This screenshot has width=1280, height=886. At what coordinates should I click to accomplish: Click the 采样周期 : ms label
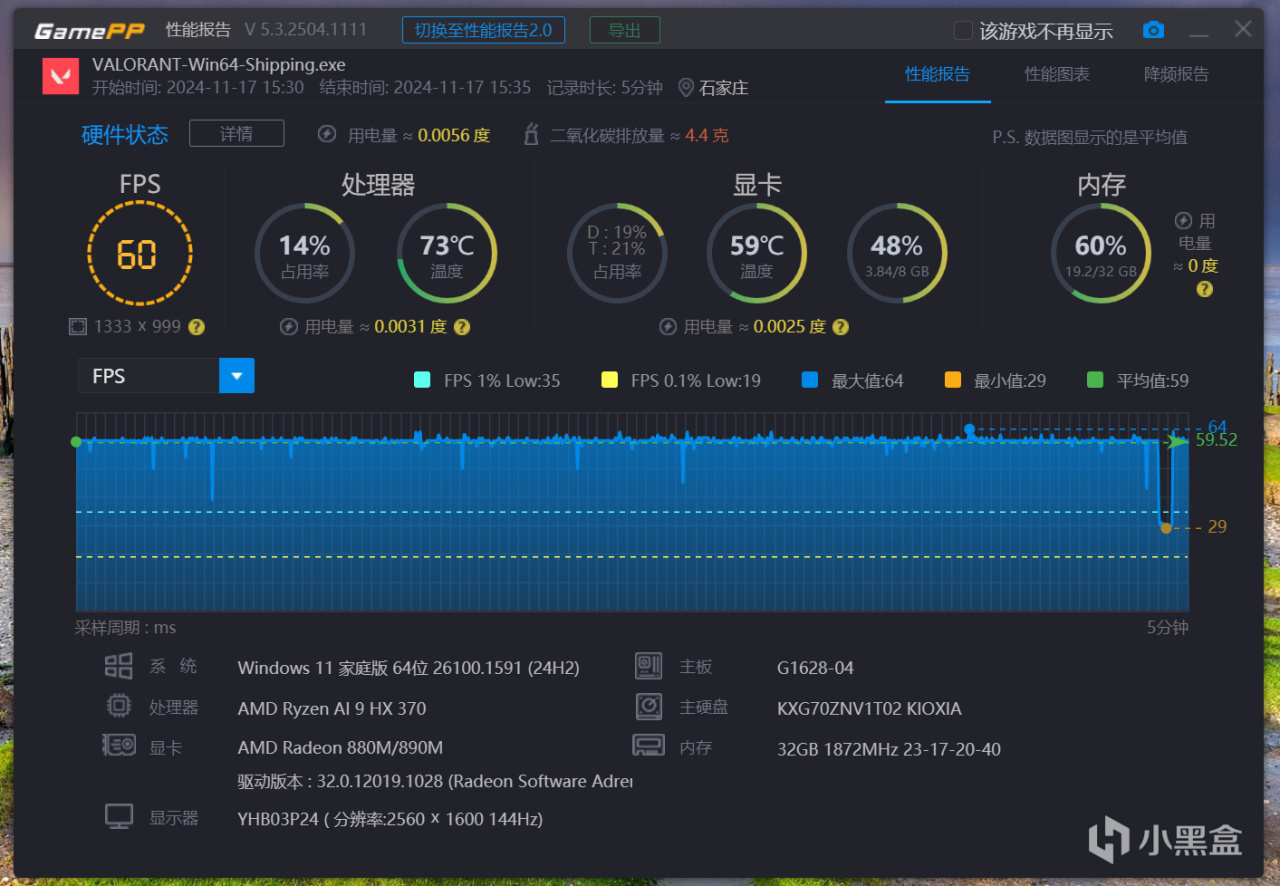click(125, 628)
